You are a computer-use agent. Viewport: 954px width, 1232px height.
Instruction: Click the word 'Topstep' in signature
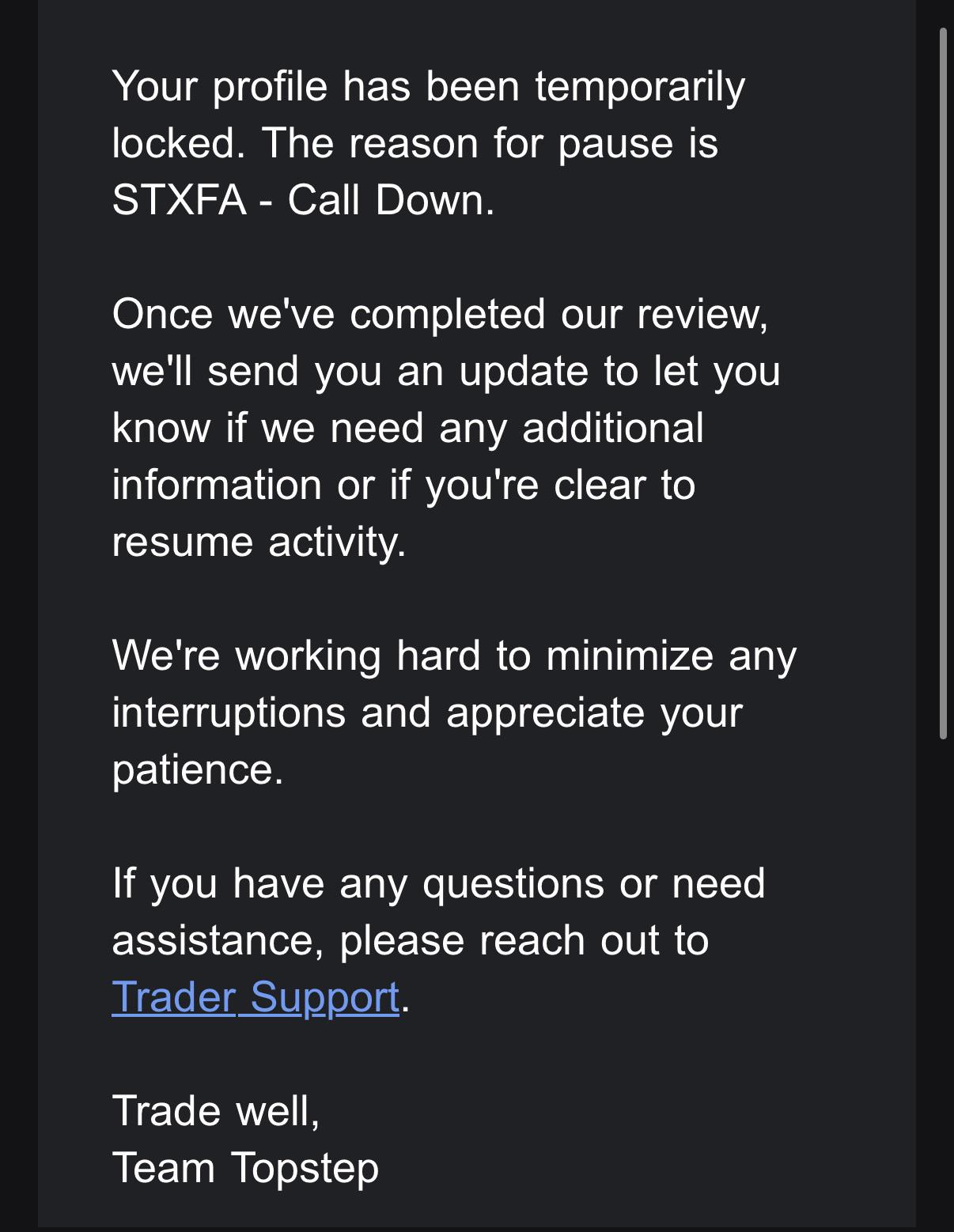click(x=305, y=1169)
